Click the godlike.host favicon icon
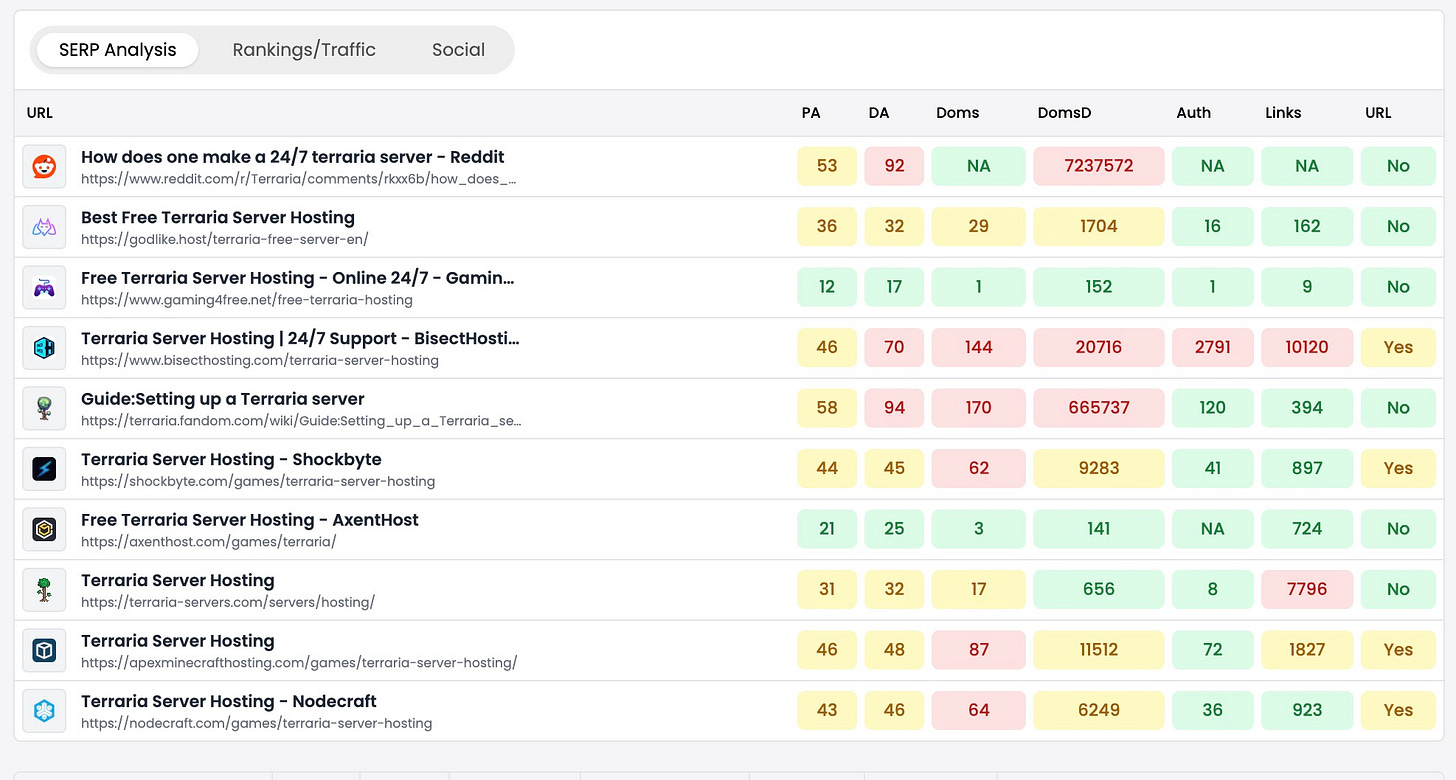1456x780 pixels. point(44,227)
